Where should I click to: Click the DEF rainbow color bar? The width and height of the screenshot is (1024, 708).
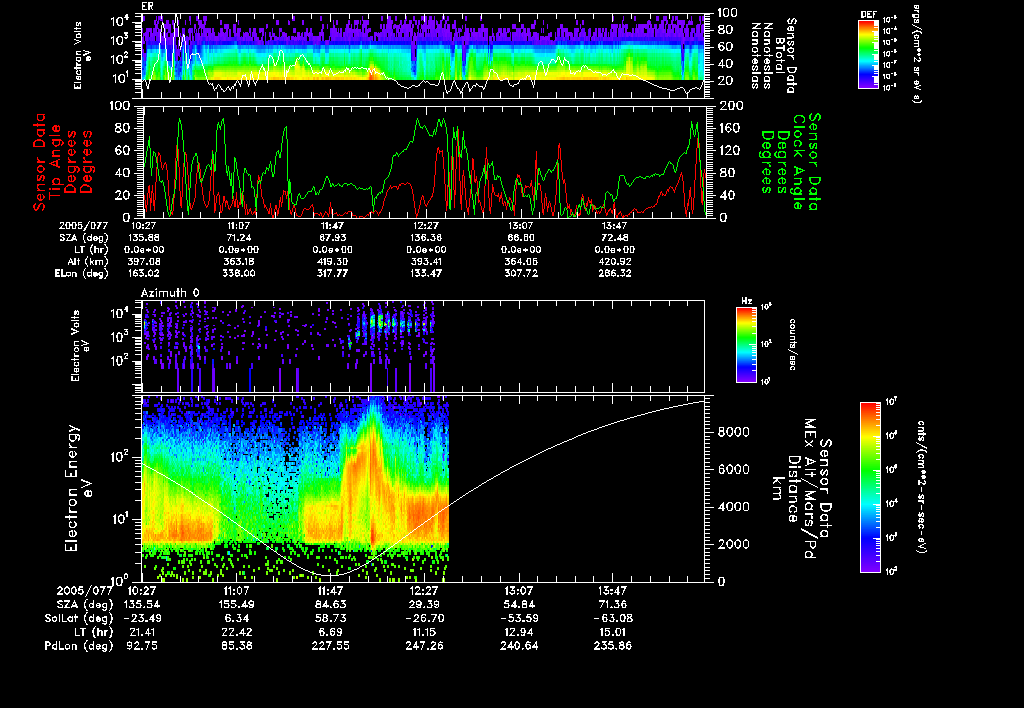(868, 54)
